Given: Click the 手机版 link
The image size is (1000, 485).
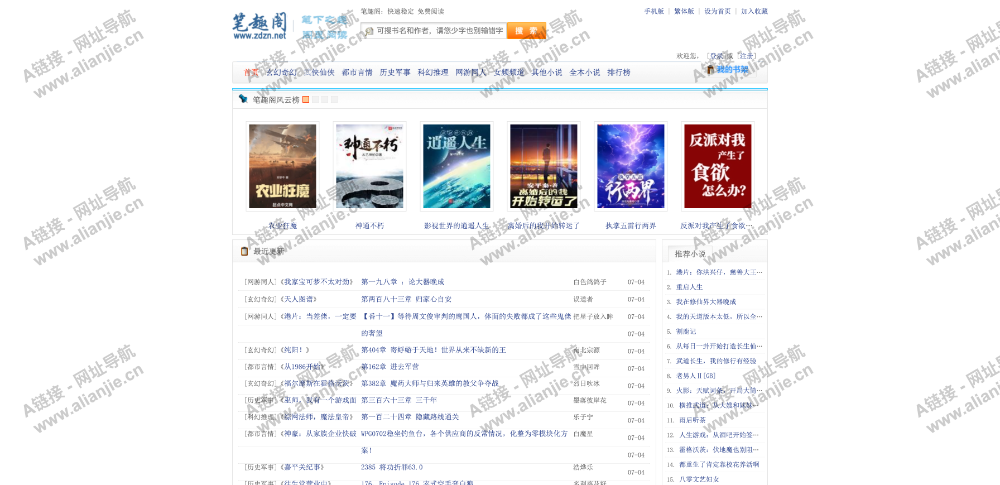Looking at the screenshot, I should (x=654, y=11).
